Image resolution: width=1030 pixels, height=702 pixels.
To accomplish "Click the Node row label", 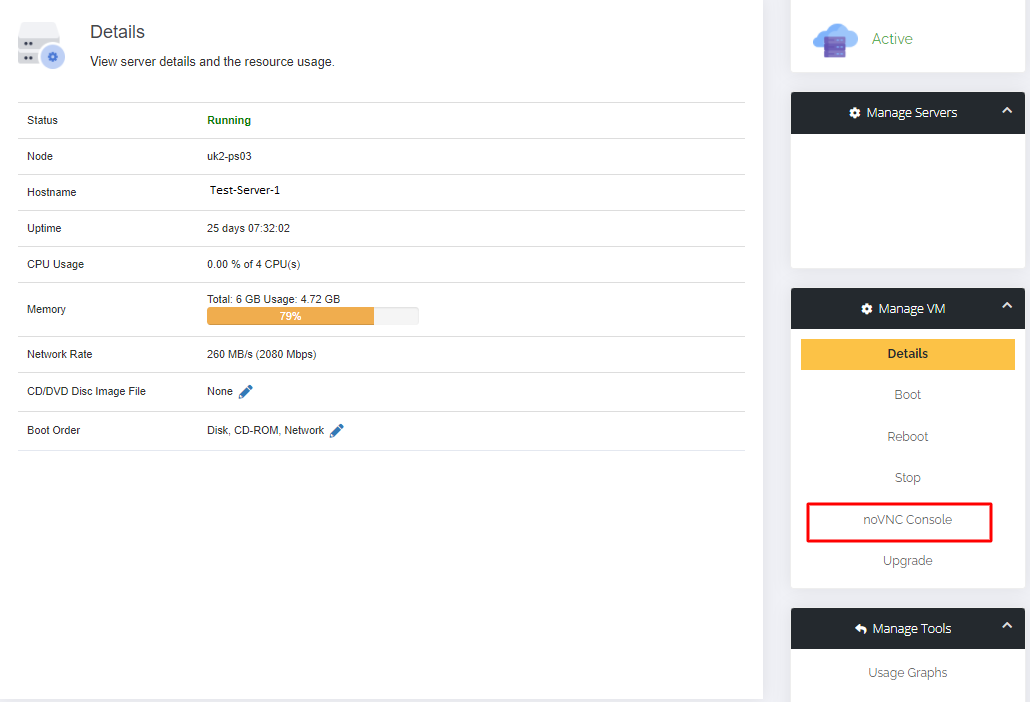I will click(39, 156).
